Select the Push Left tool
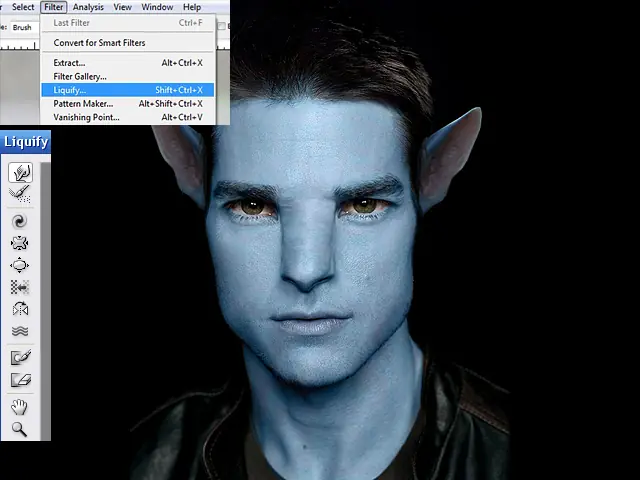Viewport: 640px width, 480px height. tap(20, 287)
